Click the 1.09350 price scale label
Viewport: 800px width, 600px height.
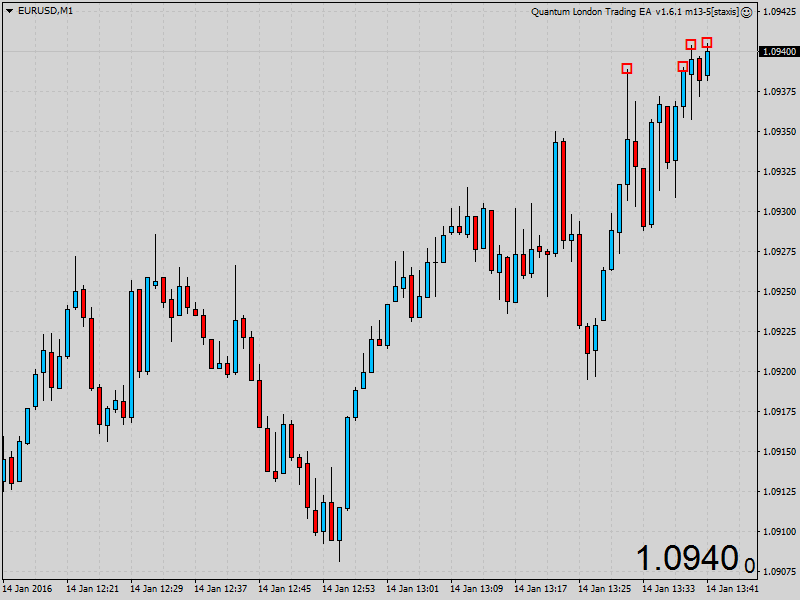click(x=780, y=132)
